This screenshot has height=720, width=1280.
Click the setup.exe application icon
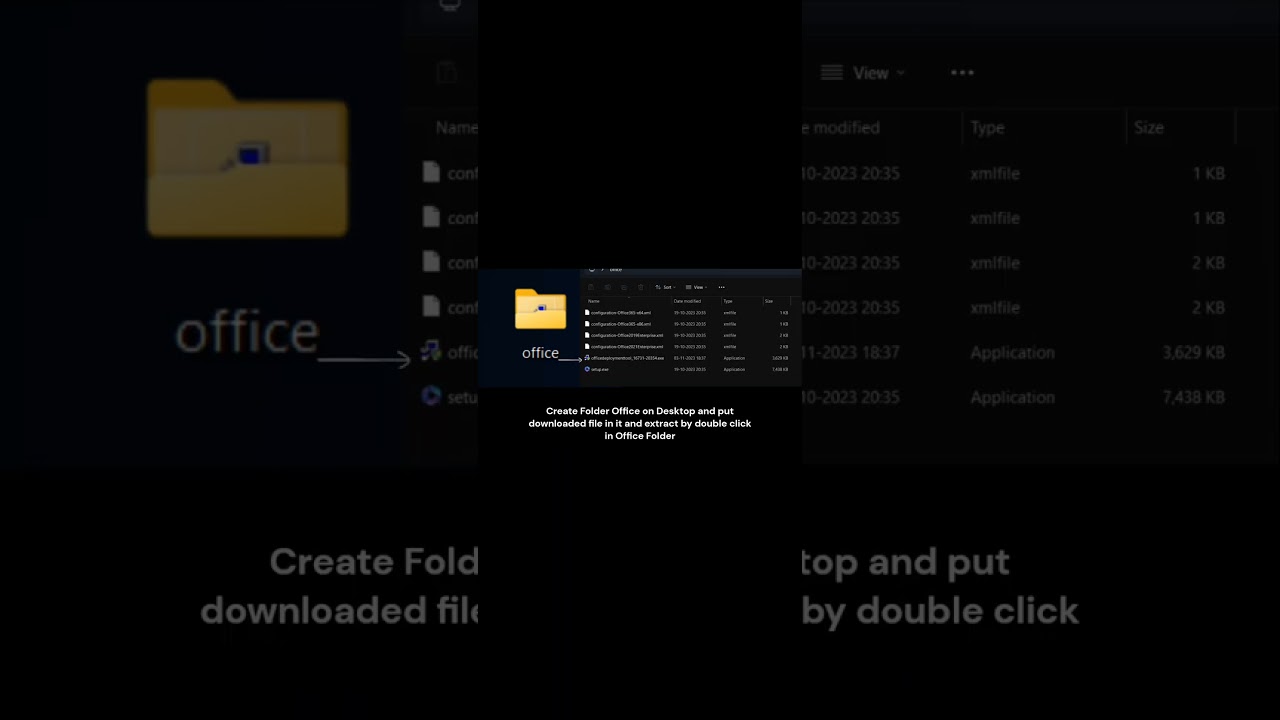click(x=587, y=369)
